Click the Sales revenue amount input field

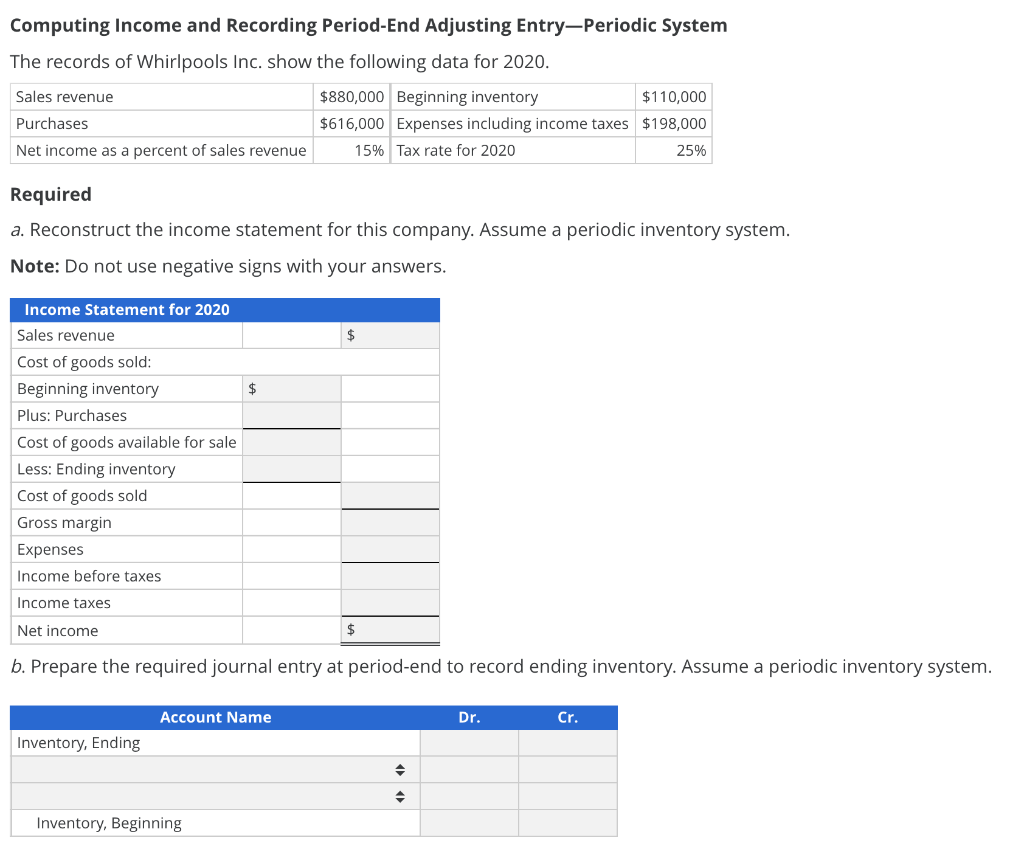(x=390, y=335)
